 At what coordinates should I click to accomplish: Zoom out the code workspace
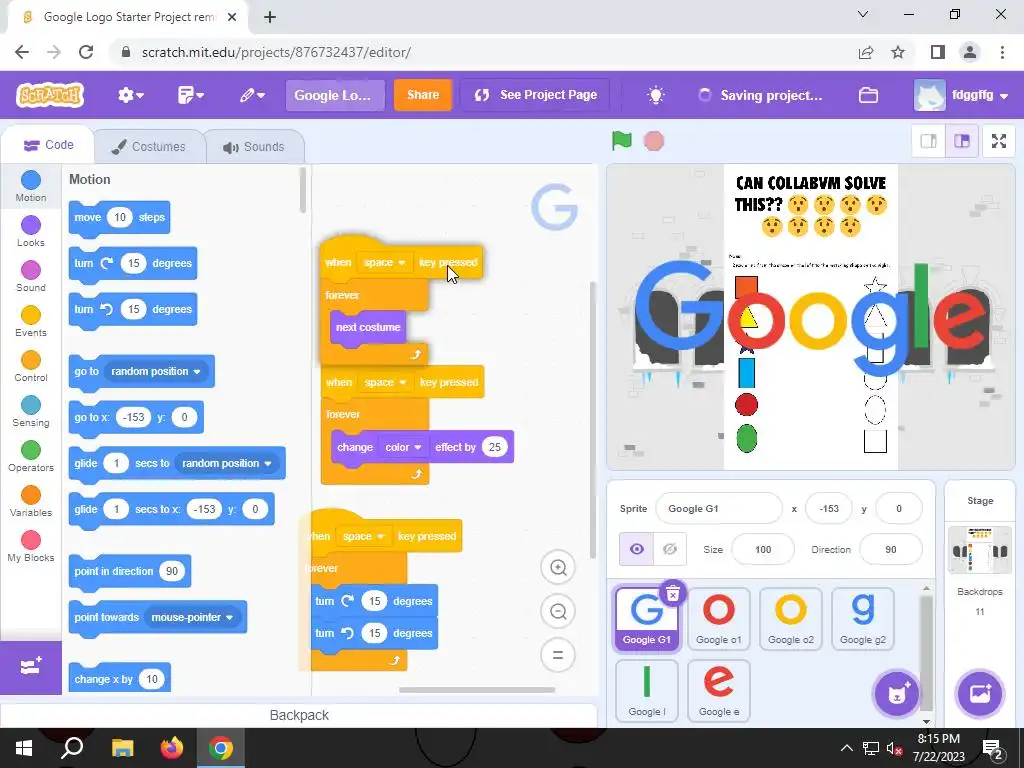[558, 611]
